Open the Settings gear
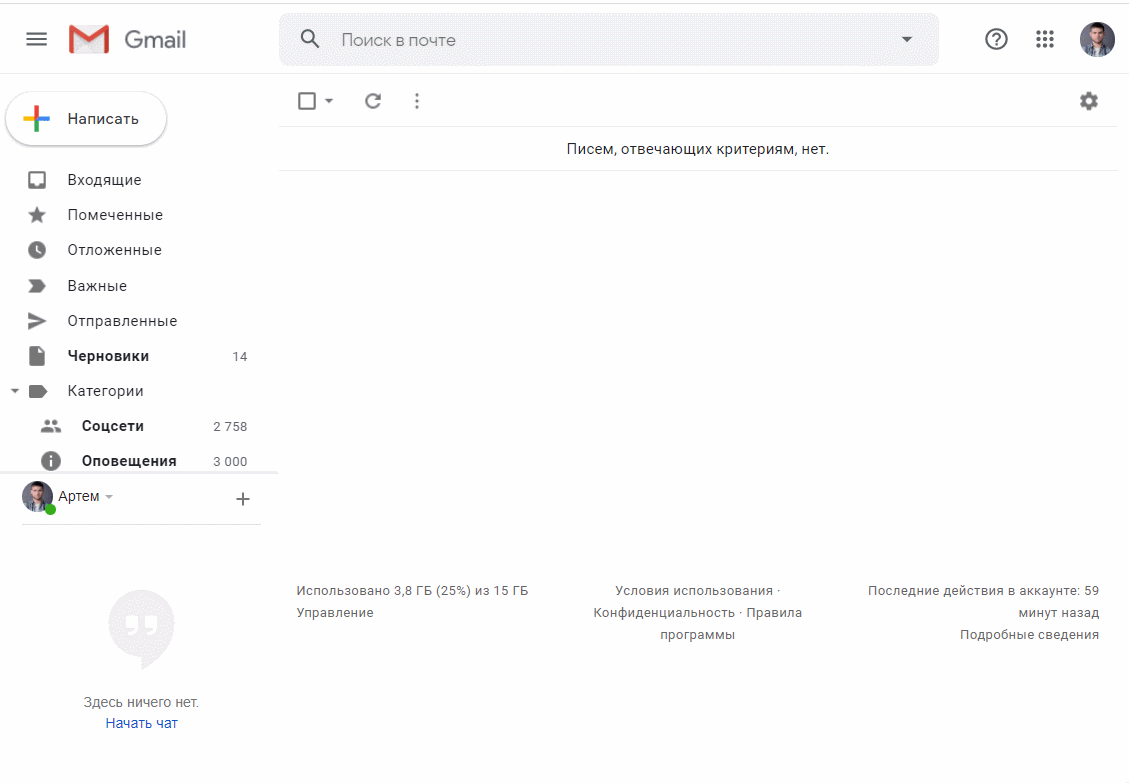The height and width of the screenshot is (783, 1129). click(x=1089, y=101)
